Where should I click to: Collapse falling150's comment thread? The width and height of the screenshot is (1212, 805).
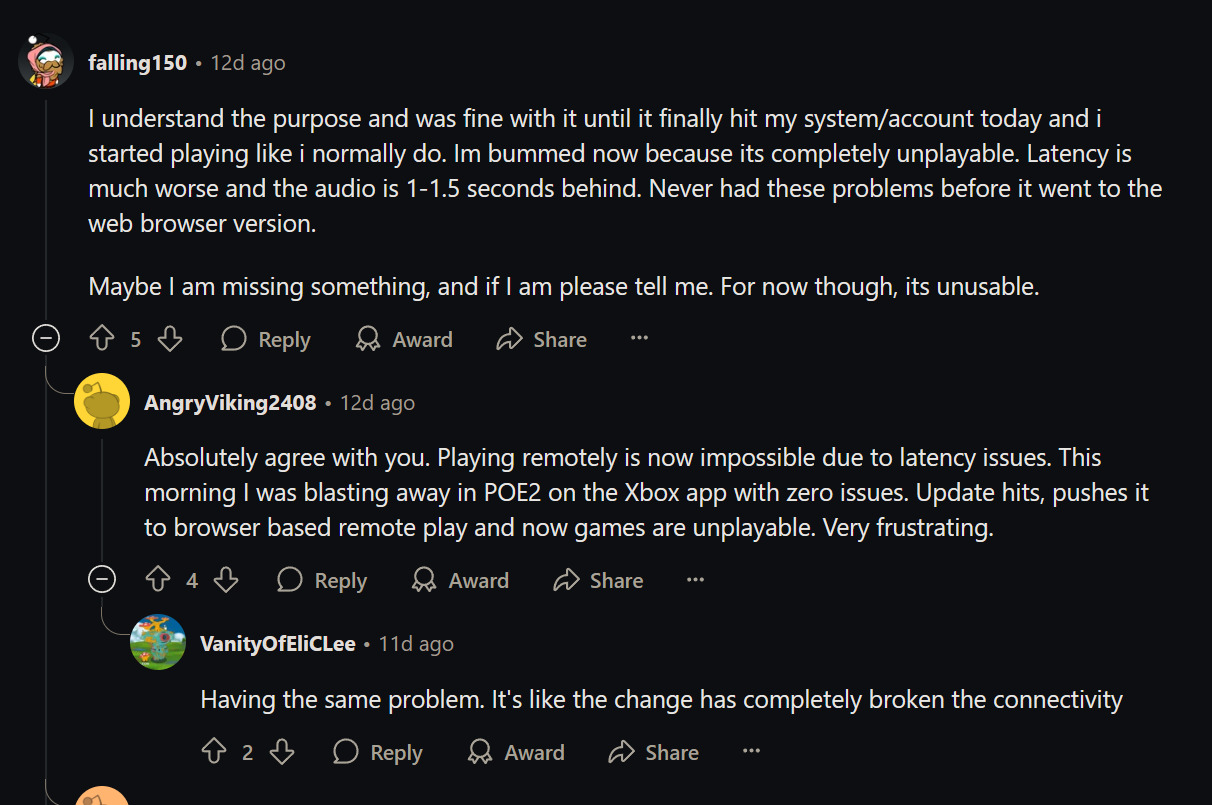pos(46,340)
